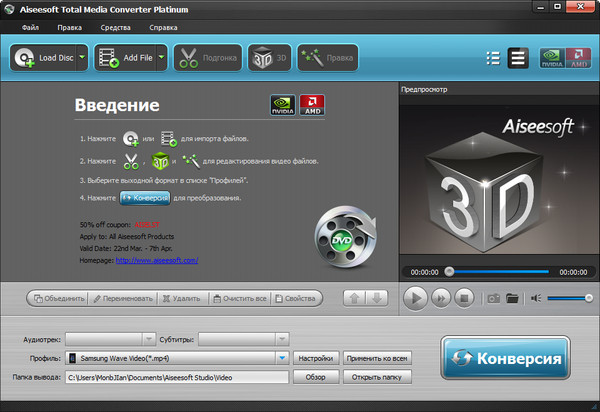Open the www.aiseesoft.com homepage link

[156, 260]
